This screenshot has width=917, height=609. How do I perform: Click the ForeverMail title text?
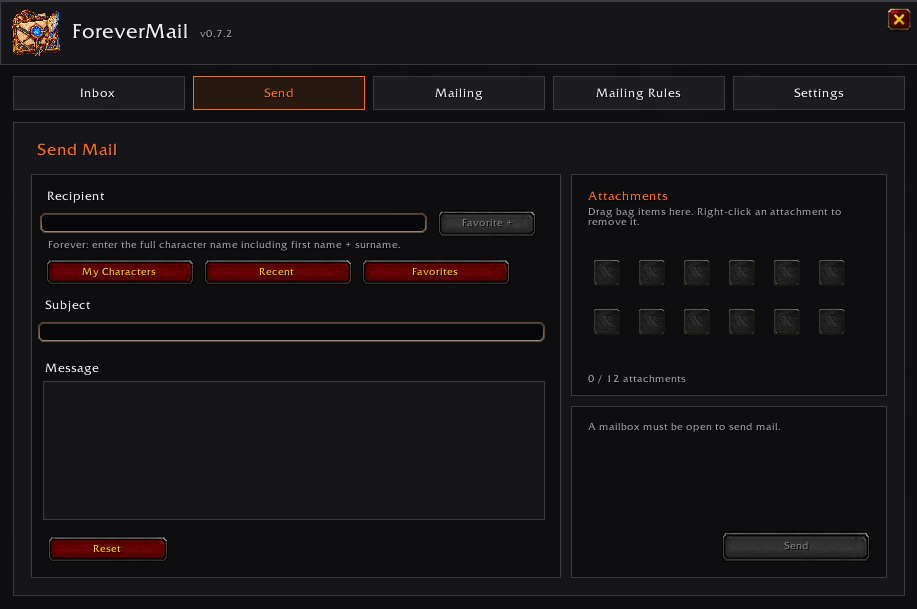click(x=130, y=32)
